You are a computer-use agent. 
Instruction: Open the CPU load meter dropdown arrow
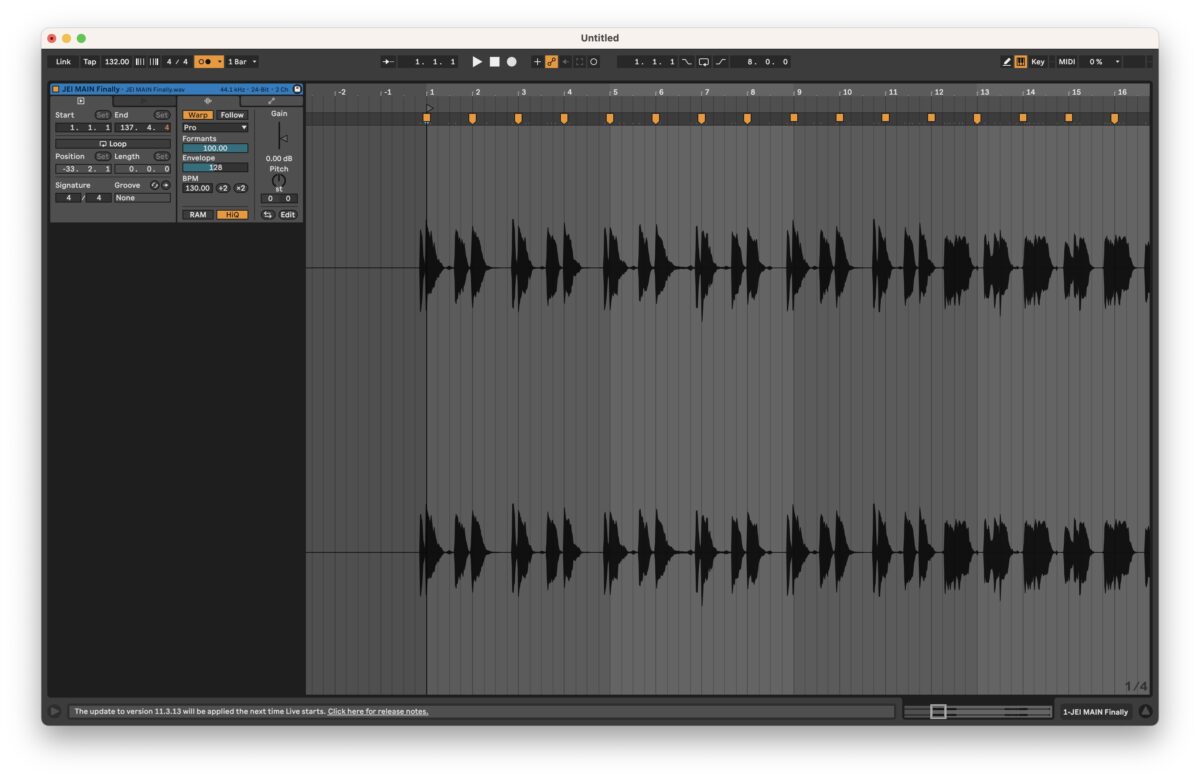point(1118,62)
